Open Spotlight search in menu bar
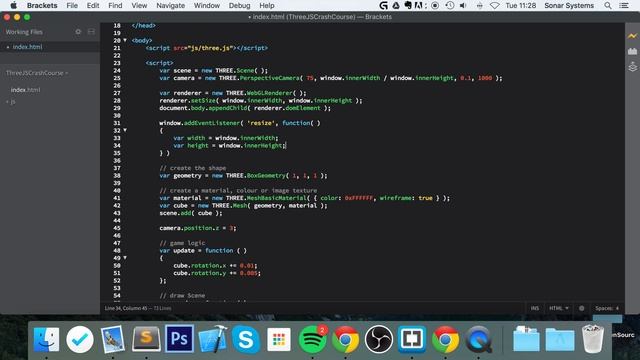This screenshot has height=360, width=640. click(x=608, y=6)
